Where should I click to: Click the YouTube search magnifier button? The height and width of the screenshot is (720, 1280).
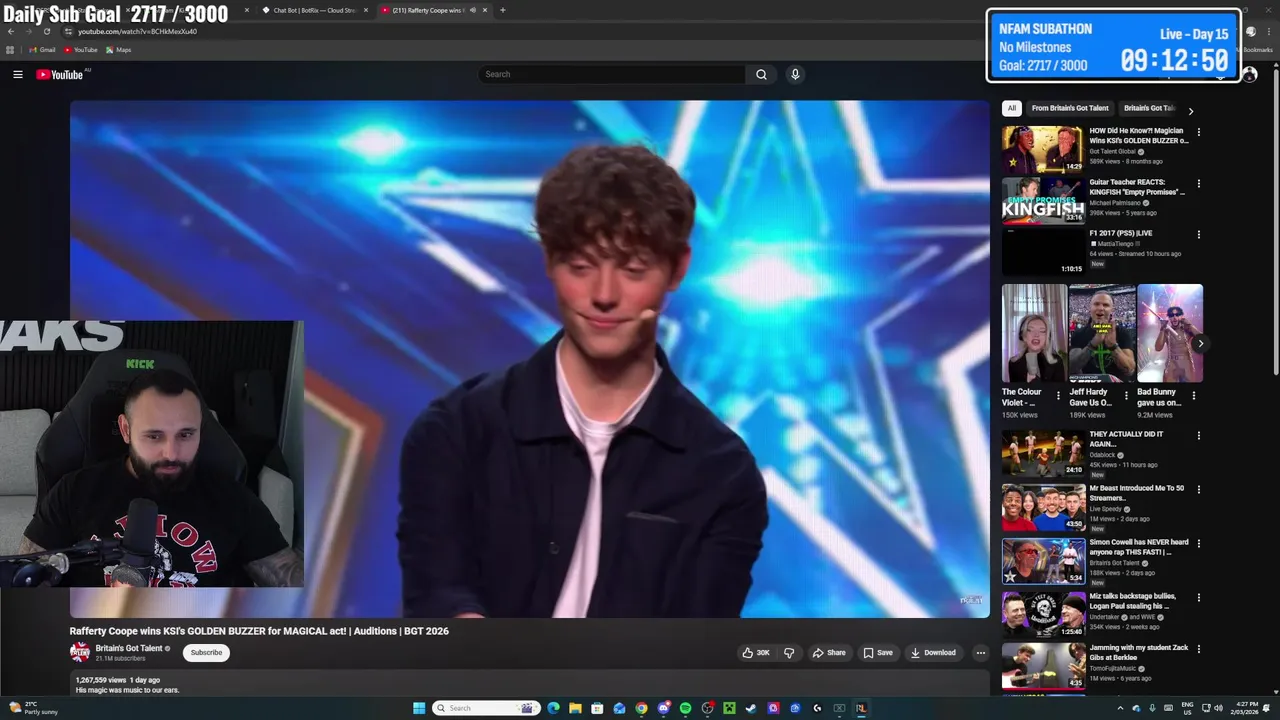pos(761,74)
